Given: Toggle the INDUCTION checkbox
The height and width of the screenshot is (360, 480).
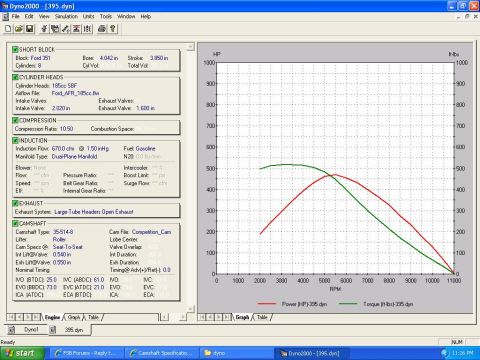Looking at the screenshot, I should coord(15,141).
